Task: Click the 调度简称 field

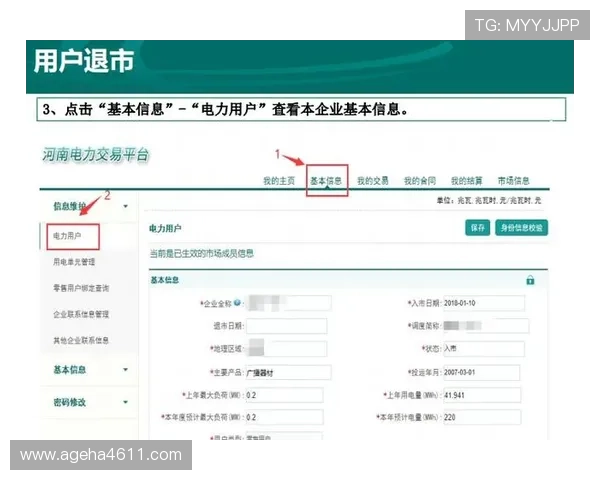Action: click(x=486, y=326)
